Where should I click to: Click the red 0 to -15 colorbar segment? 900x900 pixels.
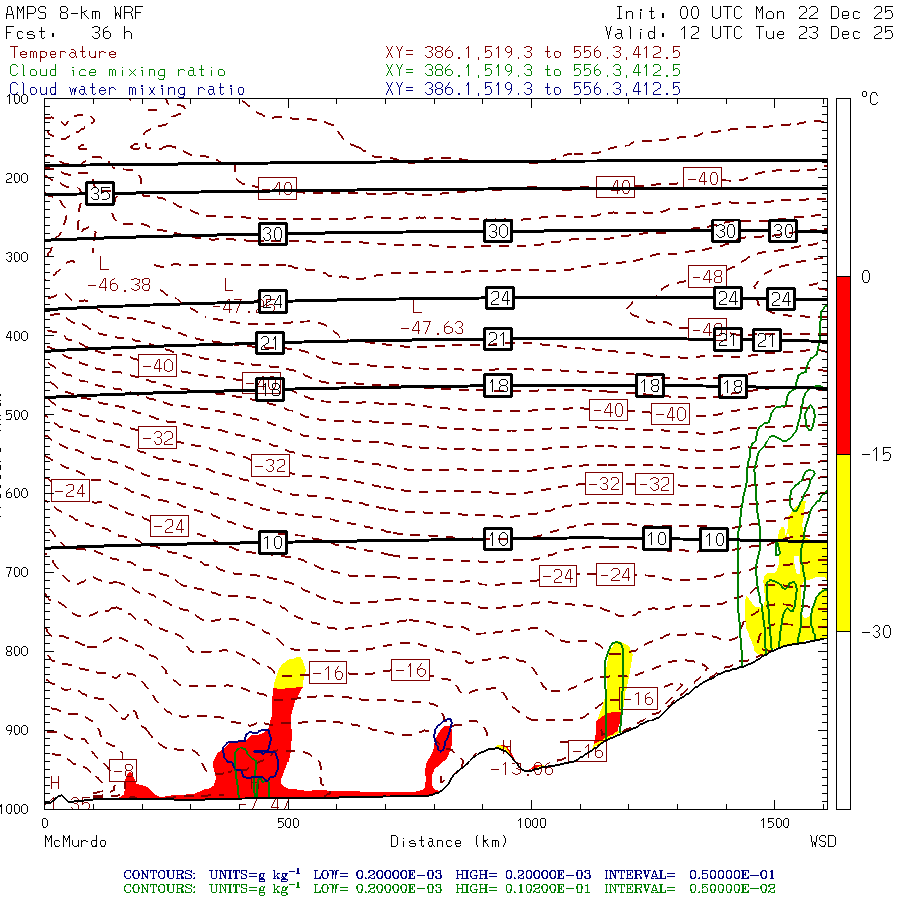pos(843,365)
